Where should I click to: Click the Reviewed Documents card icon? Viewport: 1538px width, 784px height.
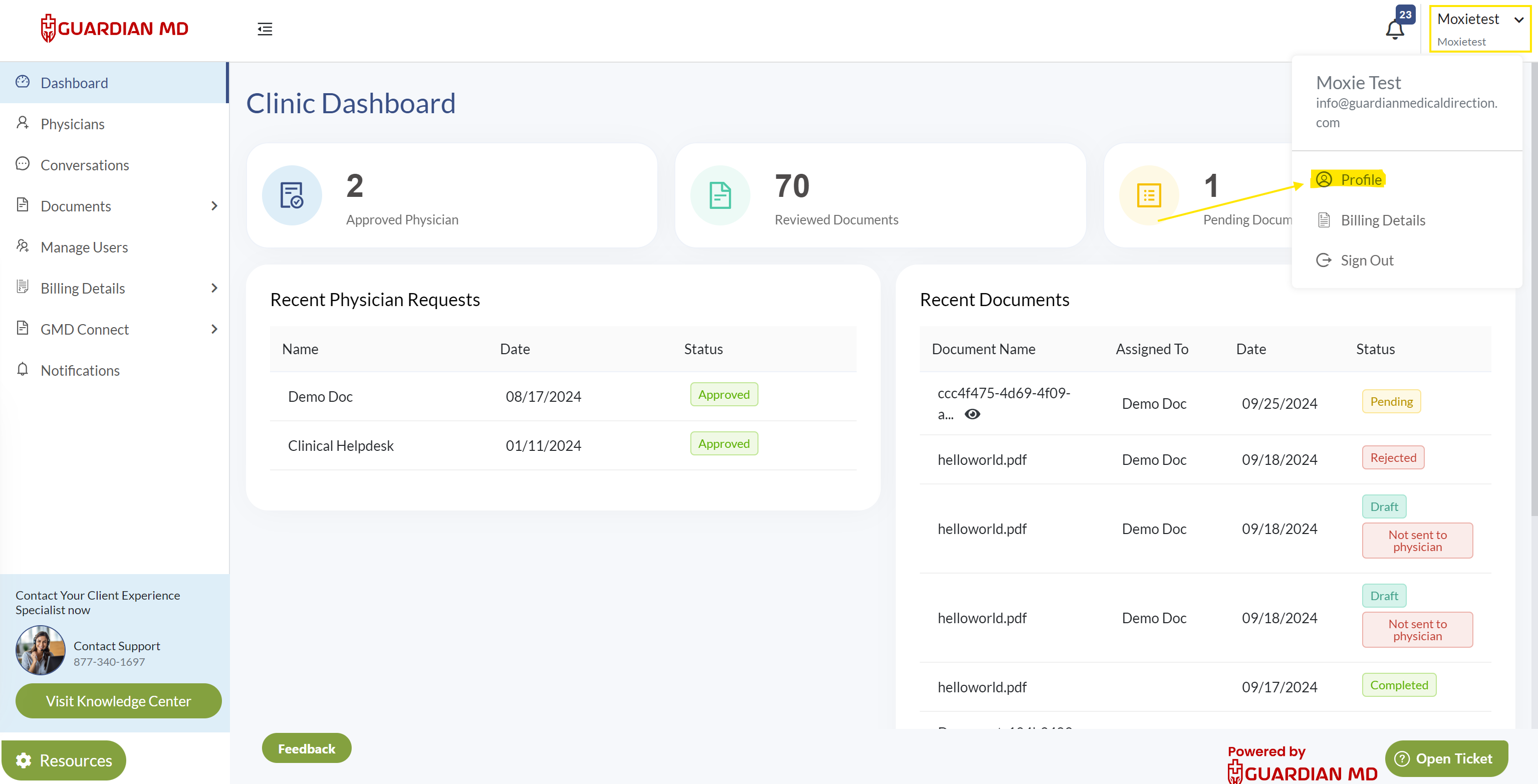[720, 195]
